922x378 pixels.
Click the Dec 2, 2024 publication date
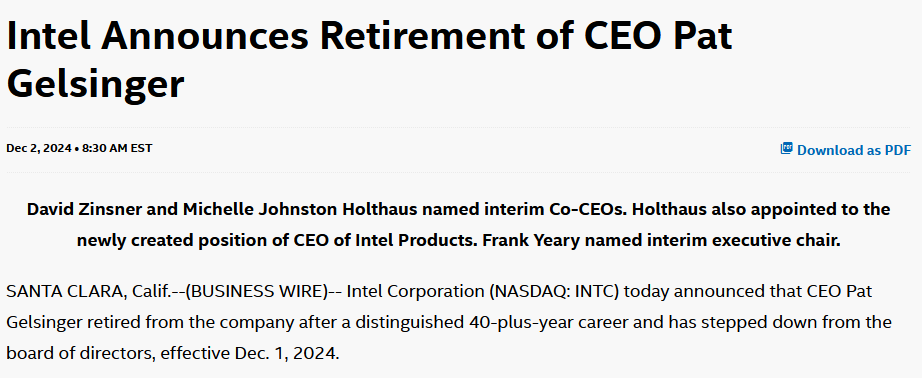pyautogui.click(x=39, y=148)
